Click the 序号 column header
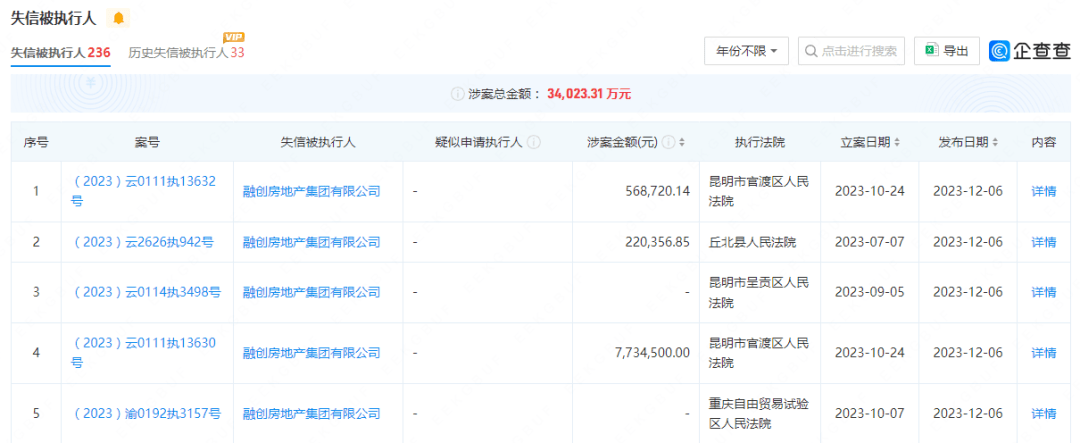Image resolution: width=1080 pixels, height=443 pixels. coord(36,143)
